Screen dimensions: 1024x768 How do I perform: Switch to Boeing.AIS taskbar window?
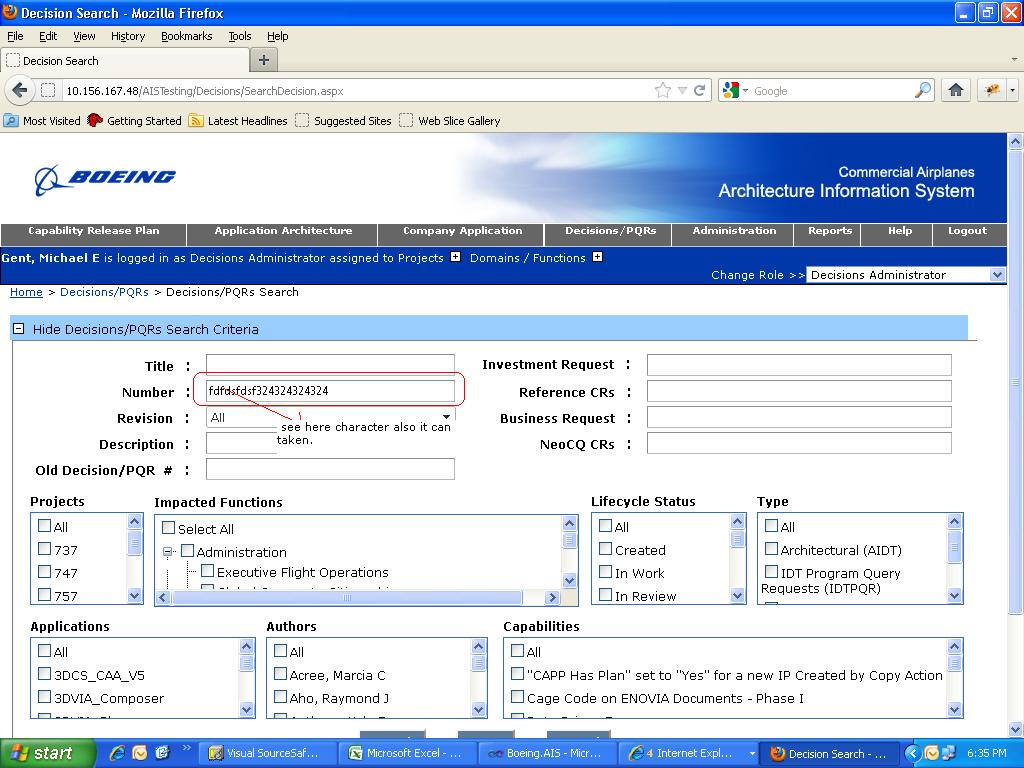[x=547, y=753]
